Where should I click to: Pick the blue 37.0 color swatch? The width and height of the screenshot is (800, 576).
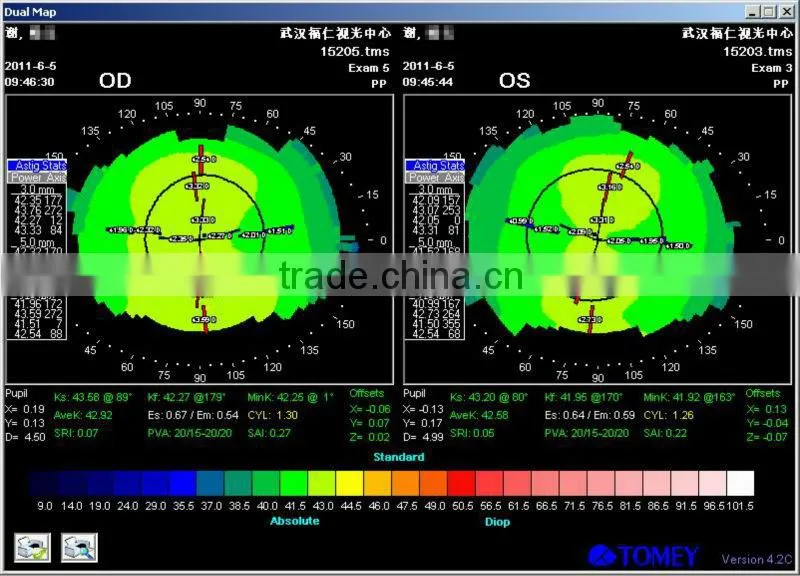tap(210, 483)
